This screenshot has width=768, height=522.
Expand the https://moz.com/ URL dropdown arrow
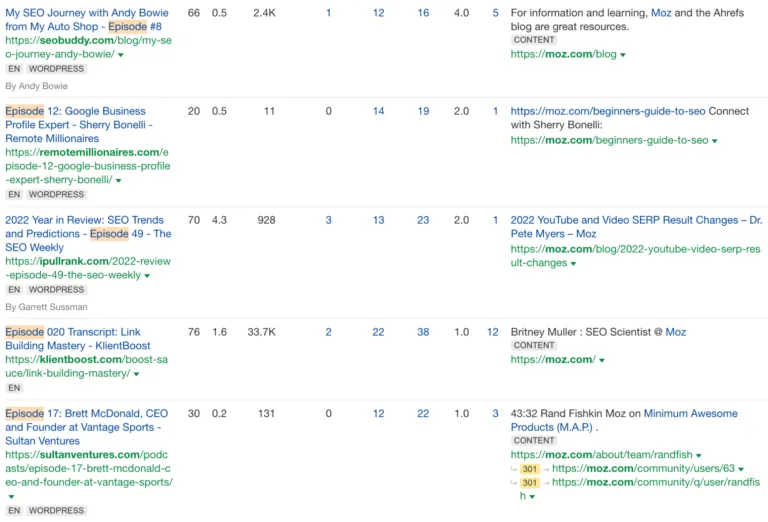pyautogui.click(x=602, y=360)
